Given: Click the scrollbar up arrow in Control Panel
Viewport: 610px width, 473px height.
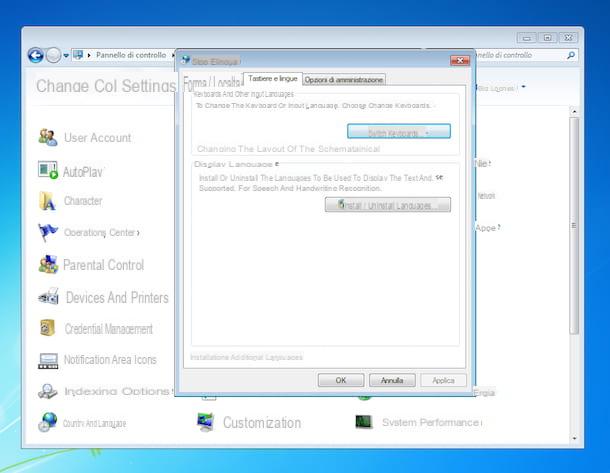Looking at the screenshot, I should click(574, 112).
